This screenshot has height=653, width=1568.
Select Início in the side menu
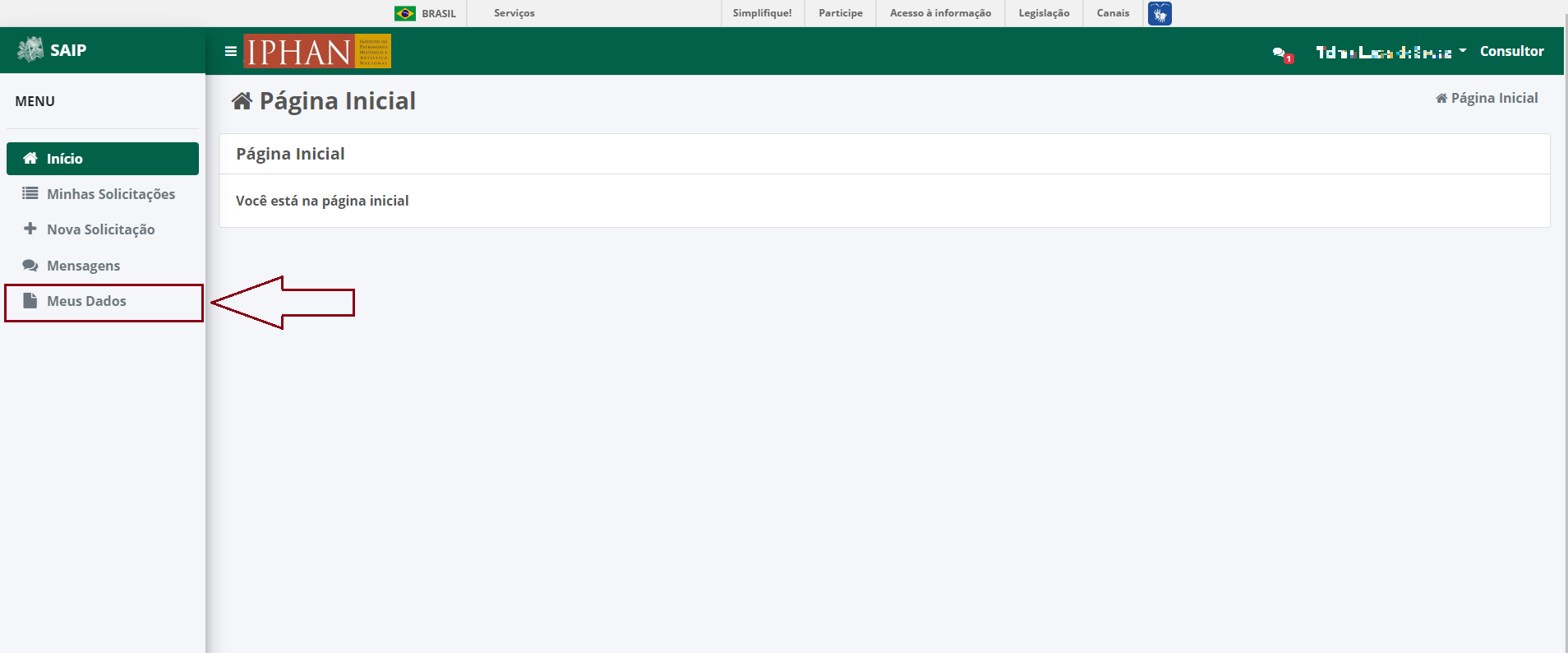tap(103, 159)
